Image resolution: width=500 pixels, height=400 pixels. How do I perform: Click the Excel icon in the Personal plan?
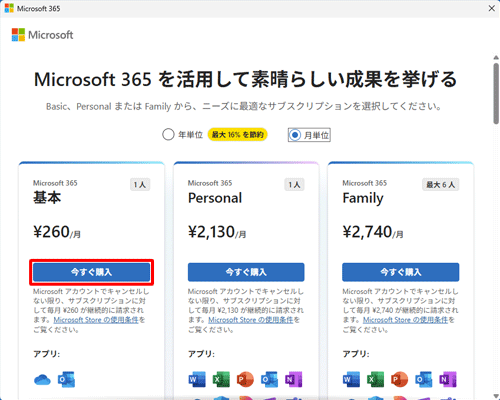pos(221,379)
